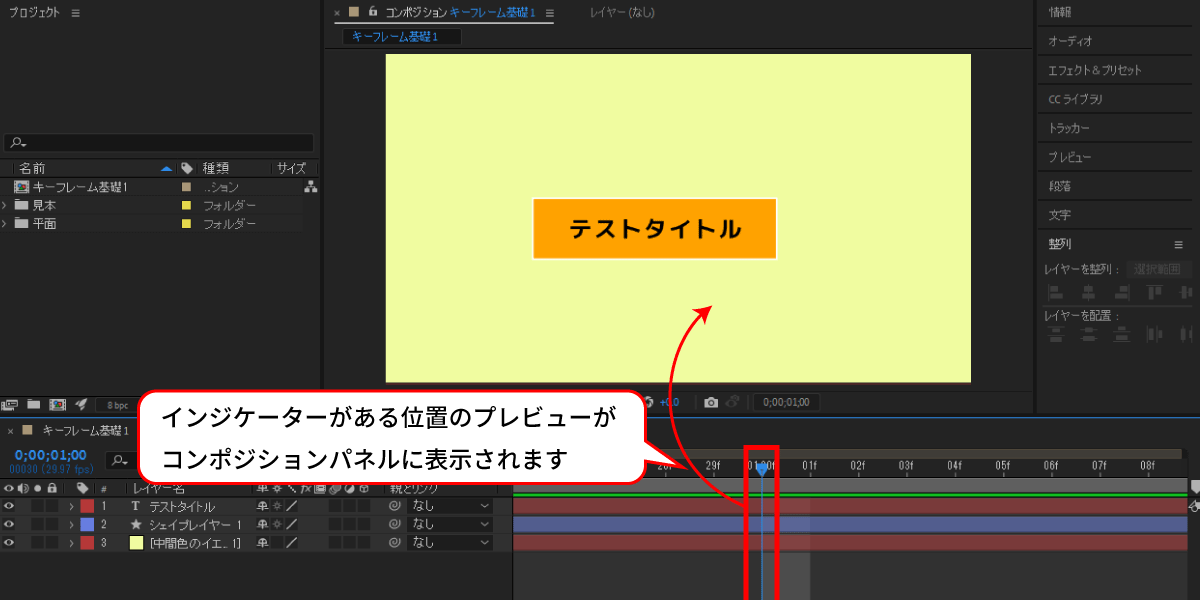Click the distribute top edges icon
This screenshot has height=600, width=1200.
(1055, 334)
